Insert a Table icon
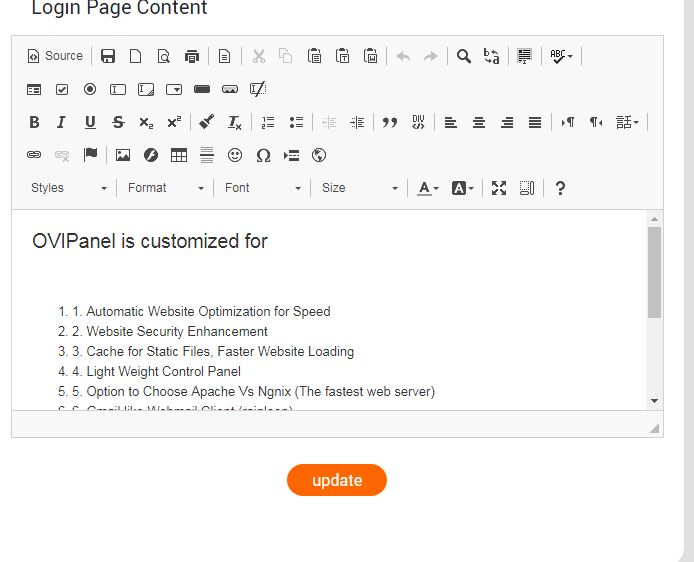Screen dimensions: 694x562 tap(179, 155)
